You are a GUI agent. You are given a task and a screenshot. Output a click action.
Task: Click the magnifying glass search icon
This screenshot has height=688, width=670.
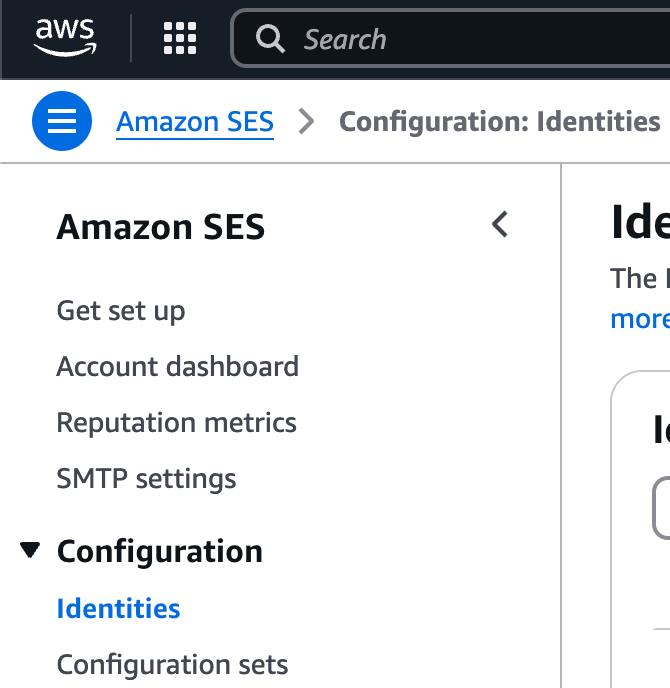(x=270, y=39)
